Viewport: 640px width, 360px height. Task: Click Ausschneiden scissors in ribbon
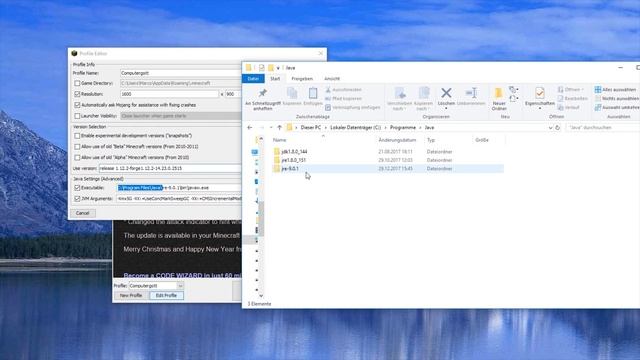click(344, 90)
